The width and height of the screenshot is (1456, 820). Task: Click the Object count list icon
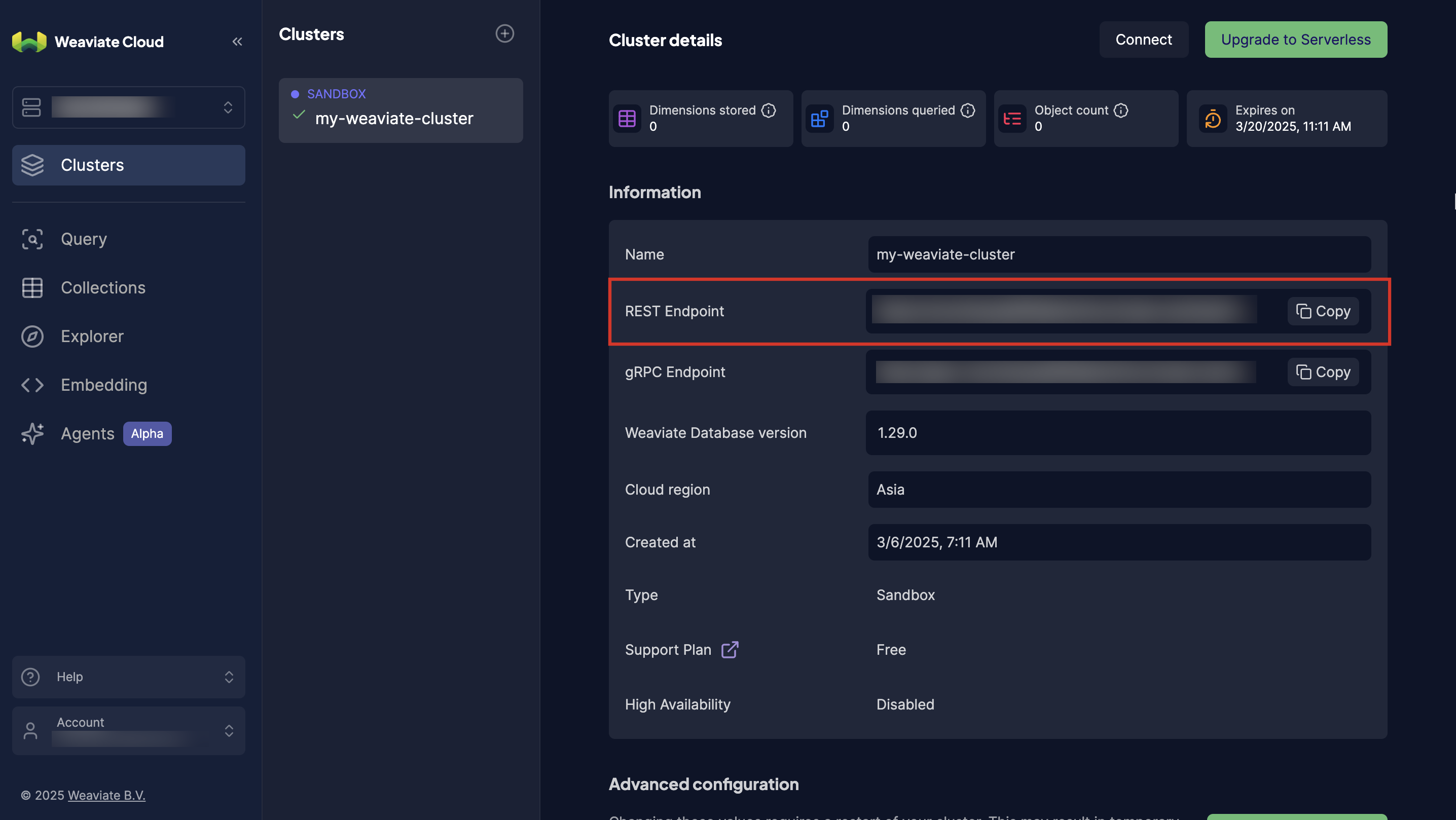1012,119
